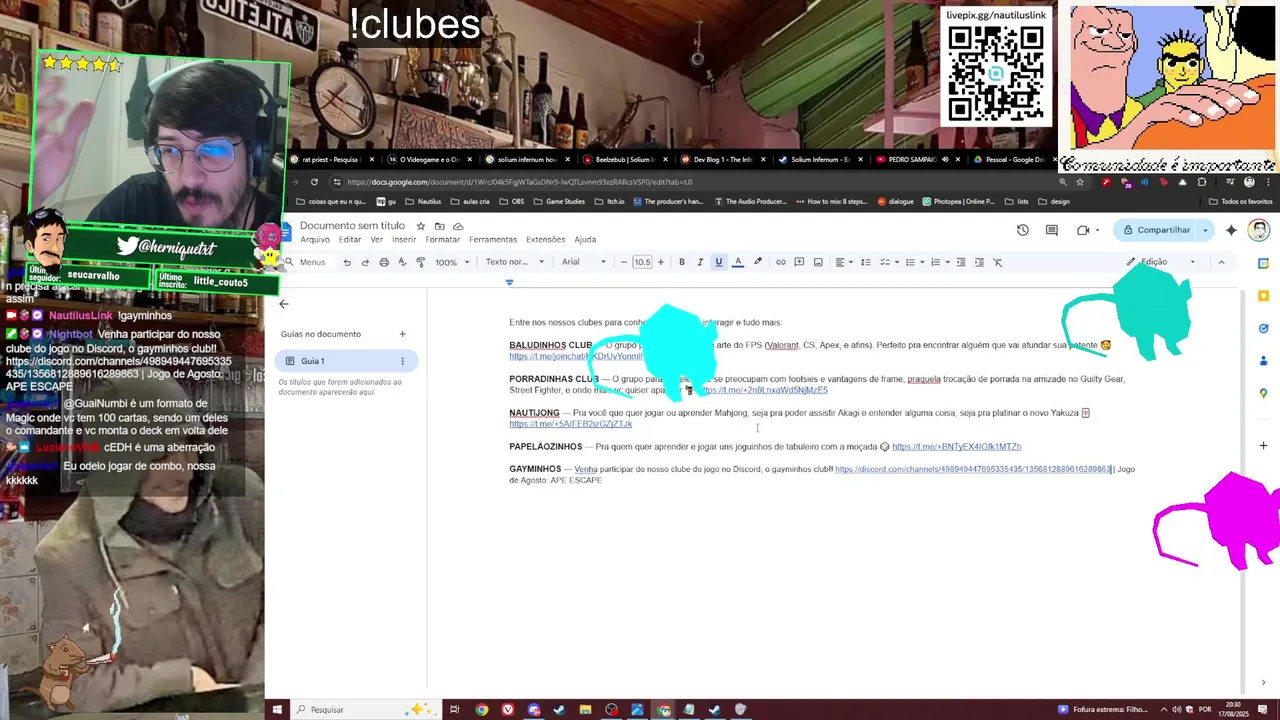This screenshot has width=1280, height=720.
Task: Reload the page in the browser
Action: [x=314, y=182]
